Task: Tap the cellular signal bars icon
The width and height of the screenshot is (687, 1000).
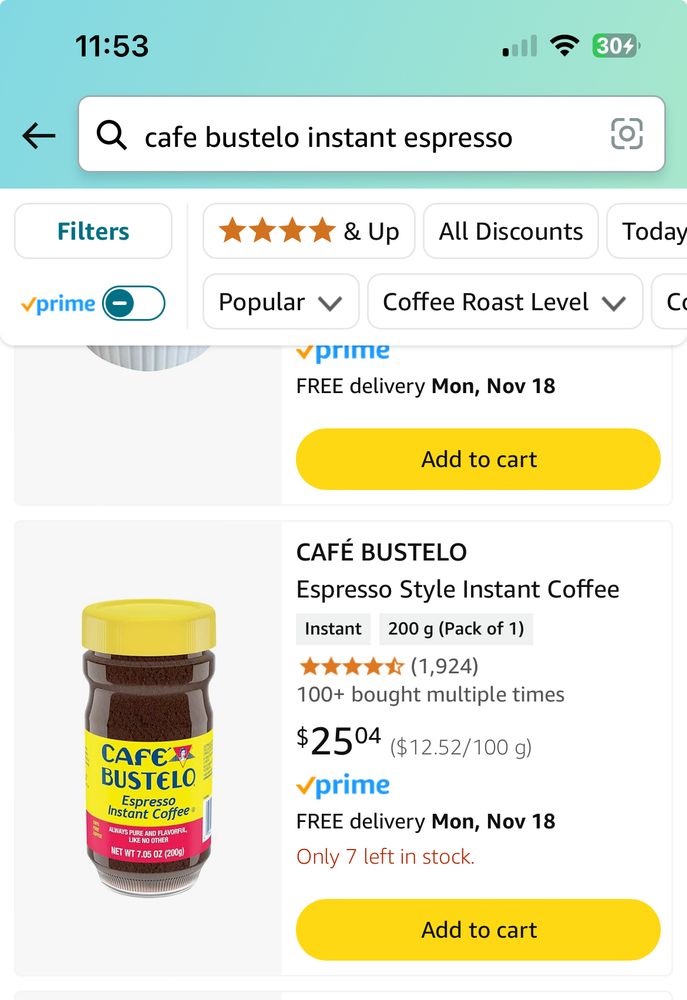Action: (x=519, y=46)
